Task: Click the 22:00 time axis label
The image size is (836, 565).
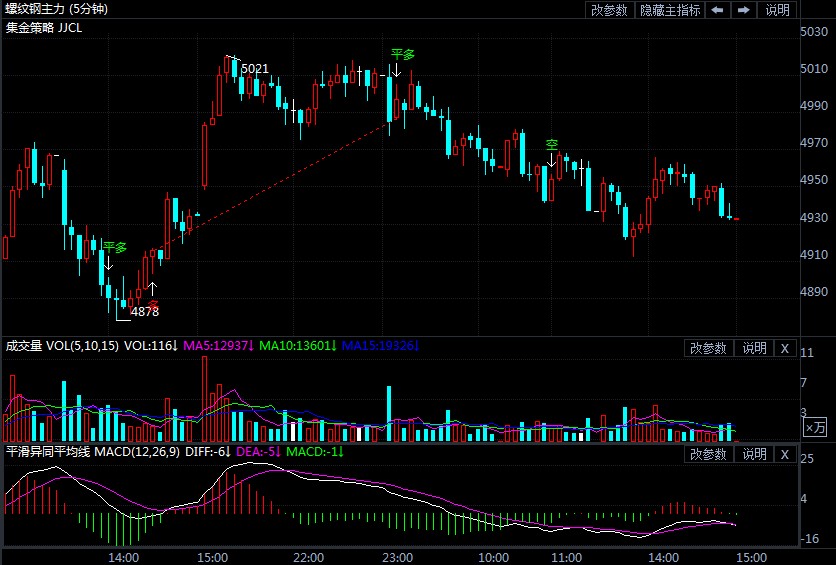Action: coord(308,558)
